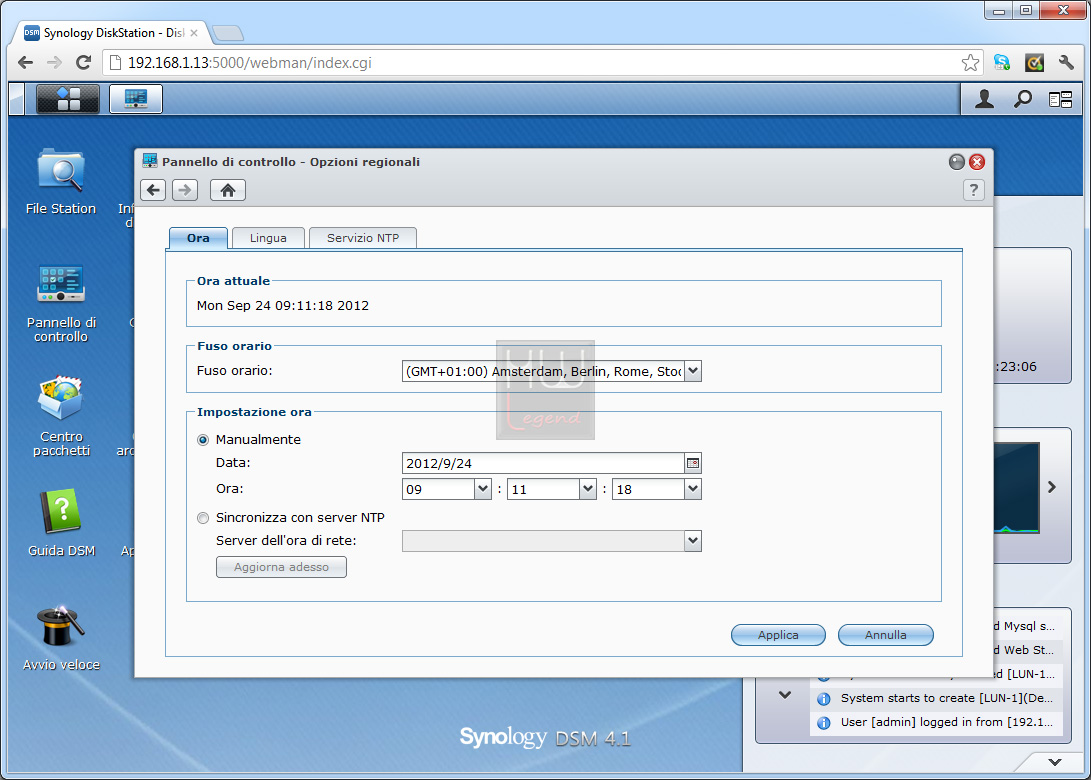Select the Control Panel taskbar button
Screen dimensions: 1091x780
[136, 99]
